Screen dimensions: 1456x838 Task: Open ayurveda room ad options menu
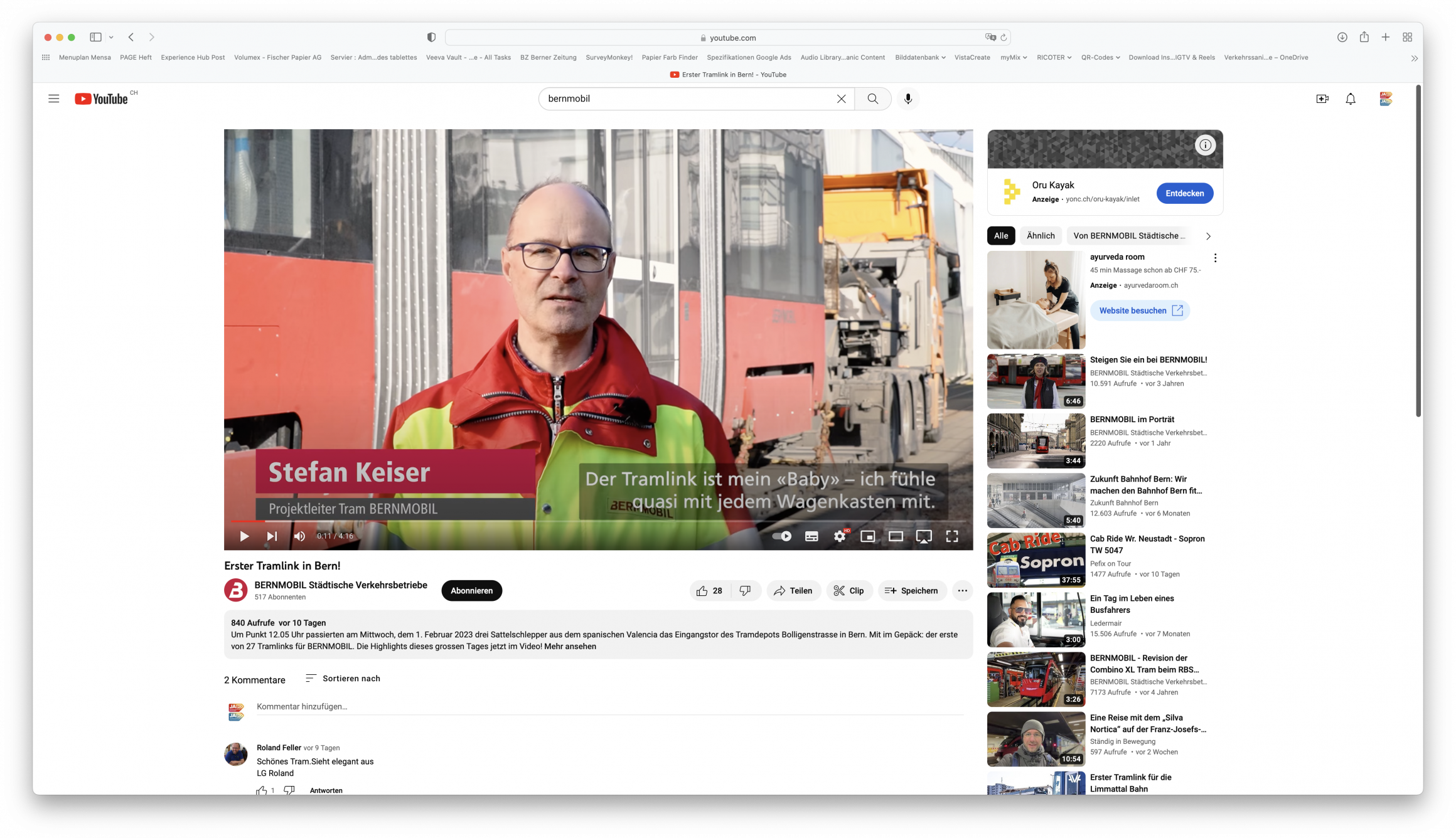click(x=1215, y=258)
